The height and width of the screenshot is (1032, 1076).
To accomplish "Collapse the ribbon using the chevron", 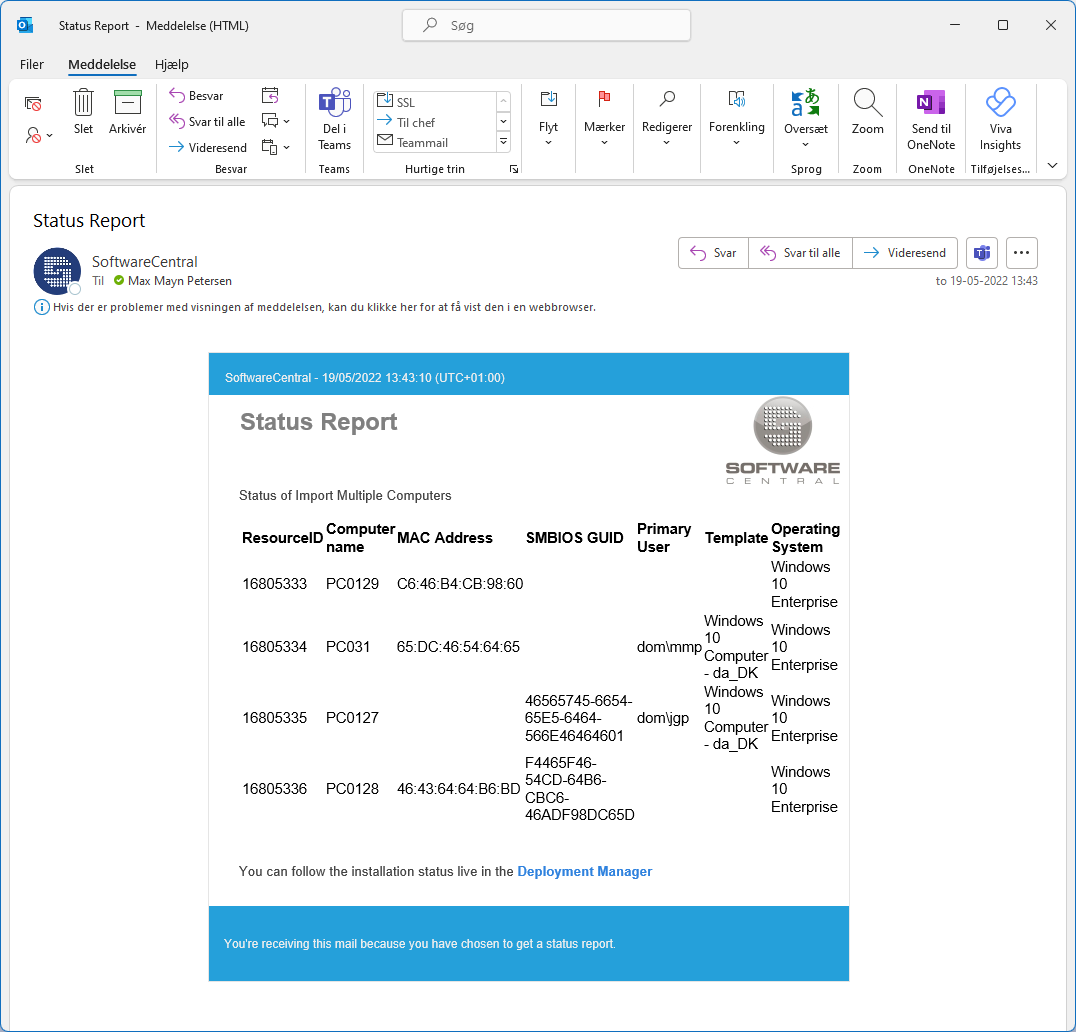I will [1052, 166].
